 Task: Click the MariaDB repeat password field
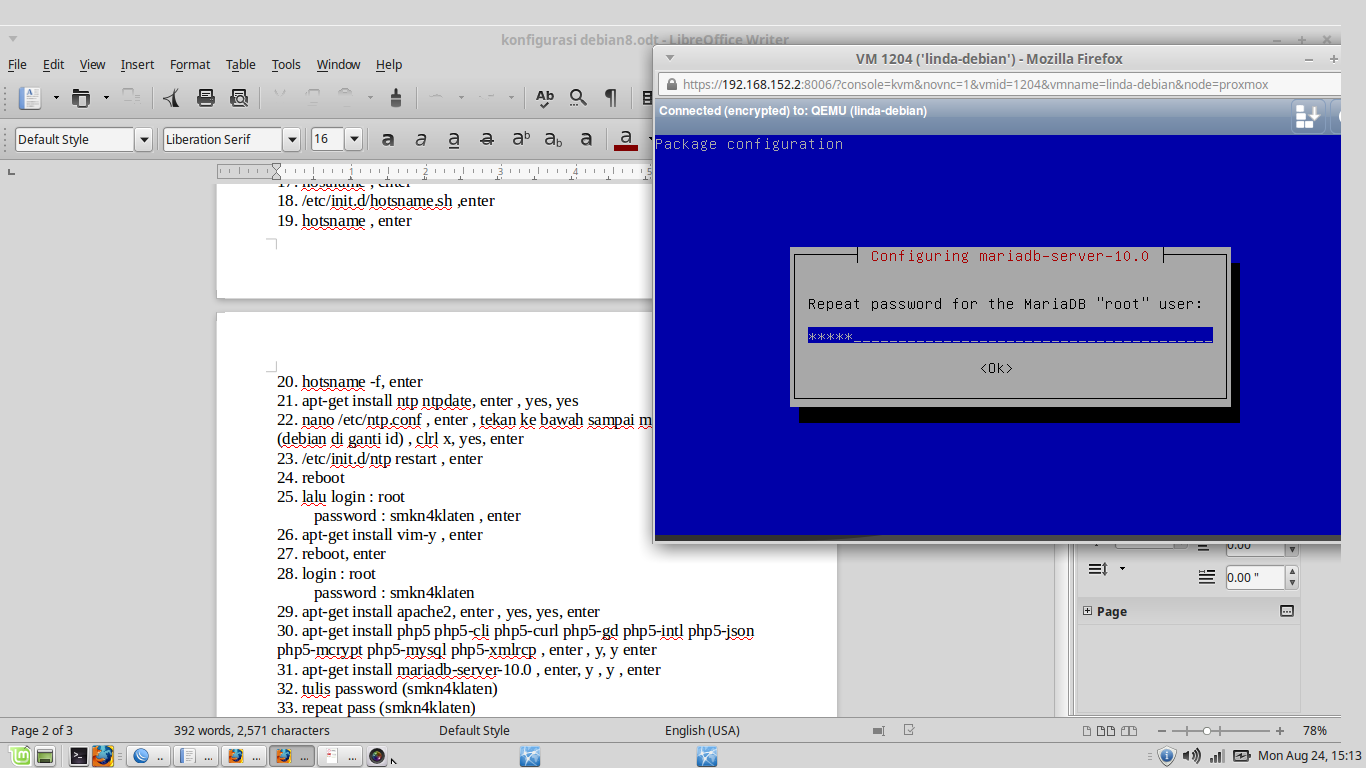pyautogui.click(x=1010, y=336)
